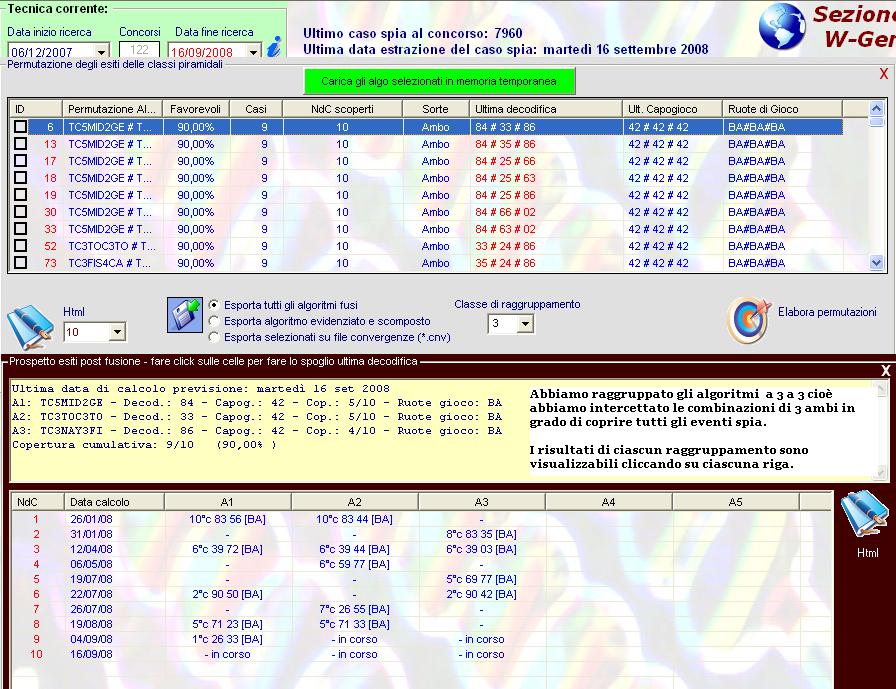Click cell '1°c 26 33 [BA]' in NdC 9 row
The width and height of the screenshot is (896, 689).
coord(227,639)
